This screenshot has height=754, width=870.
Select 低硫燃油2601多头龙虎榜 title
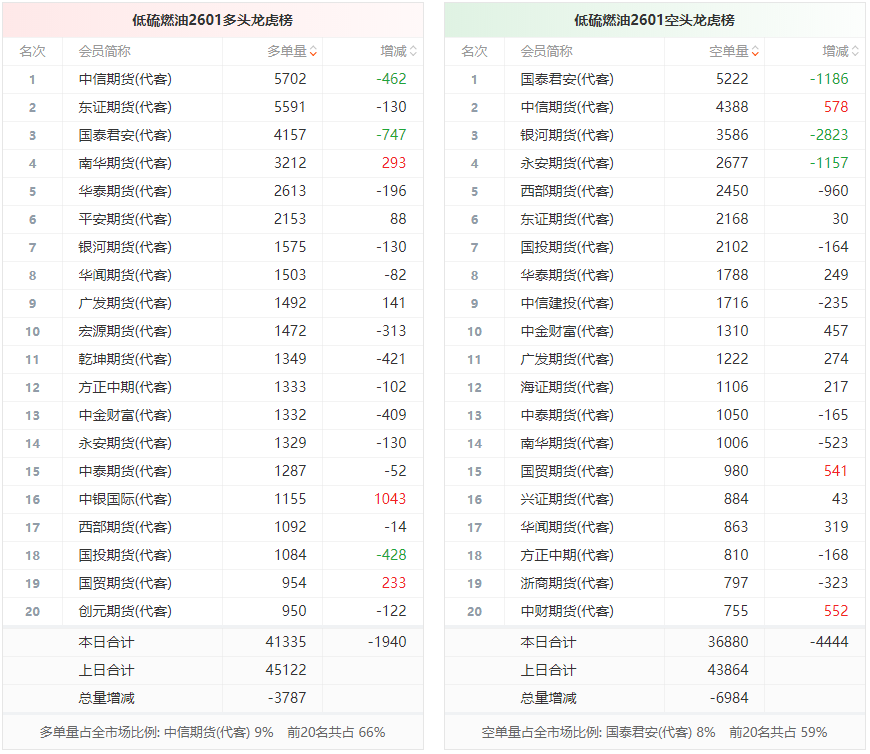click(213, 21)
